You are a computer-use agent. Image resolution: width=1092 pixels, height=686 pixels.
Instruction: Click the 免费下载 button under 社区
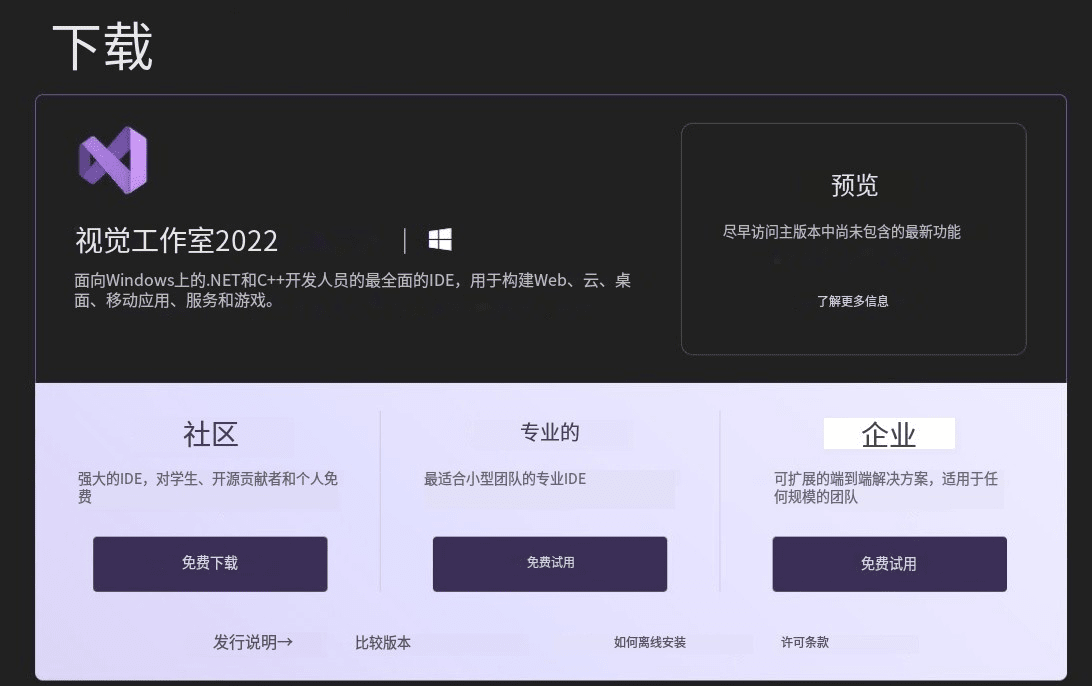[210, 564]
